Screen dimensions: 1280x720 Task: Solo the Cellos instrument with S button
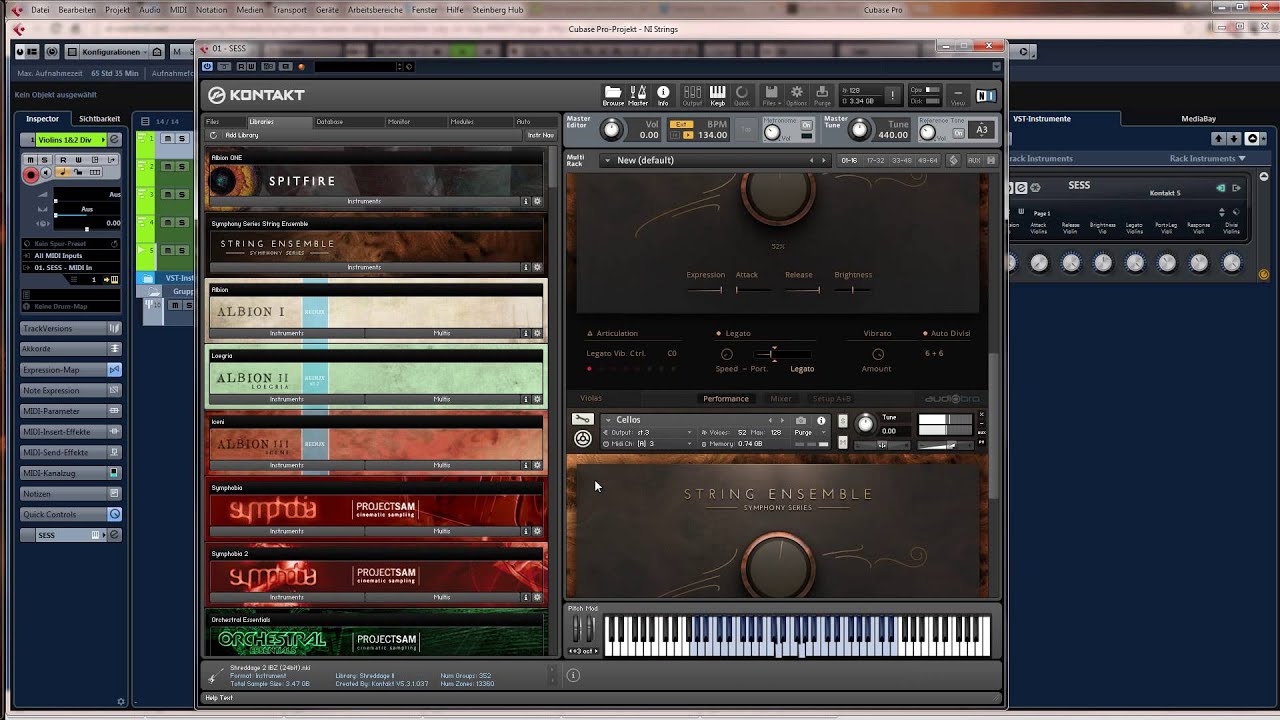843,421
